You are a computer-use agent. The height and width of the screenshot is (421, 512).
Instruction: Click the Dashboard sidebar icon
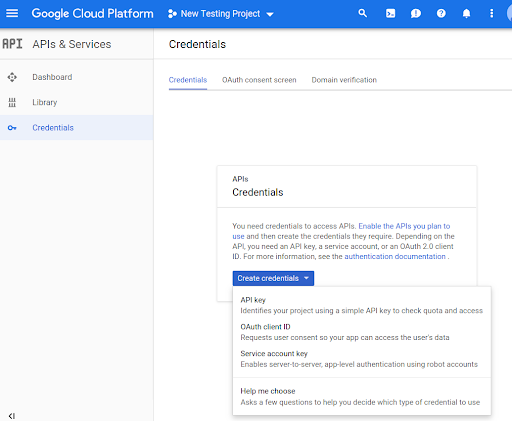tap(12, 77)
